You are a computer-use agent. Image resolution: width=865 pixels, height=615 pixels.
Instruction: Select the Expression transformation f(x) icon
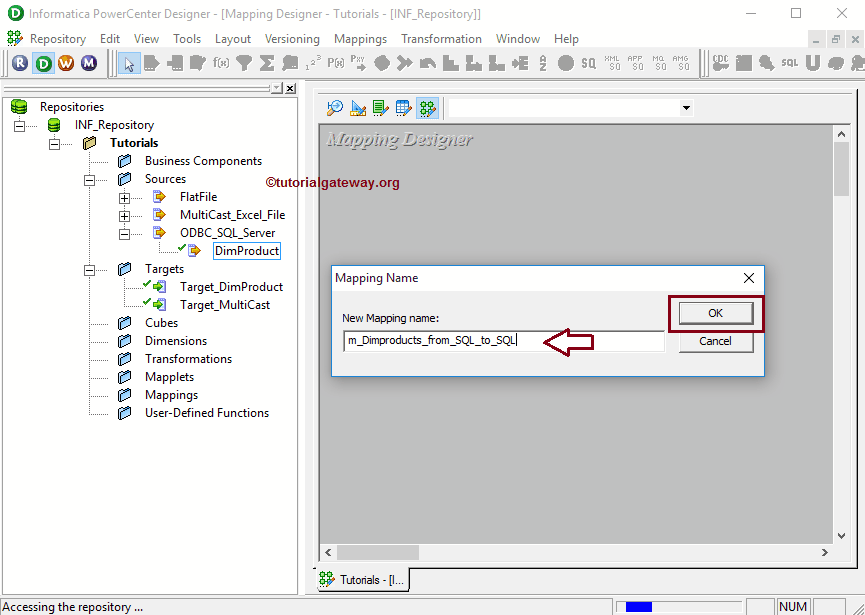pyautogui.click(x=219, y=62)
